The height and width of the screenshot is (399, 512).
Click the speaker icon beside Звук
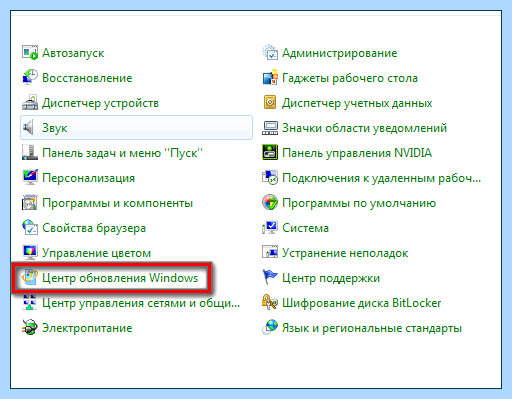pos(29,128)
